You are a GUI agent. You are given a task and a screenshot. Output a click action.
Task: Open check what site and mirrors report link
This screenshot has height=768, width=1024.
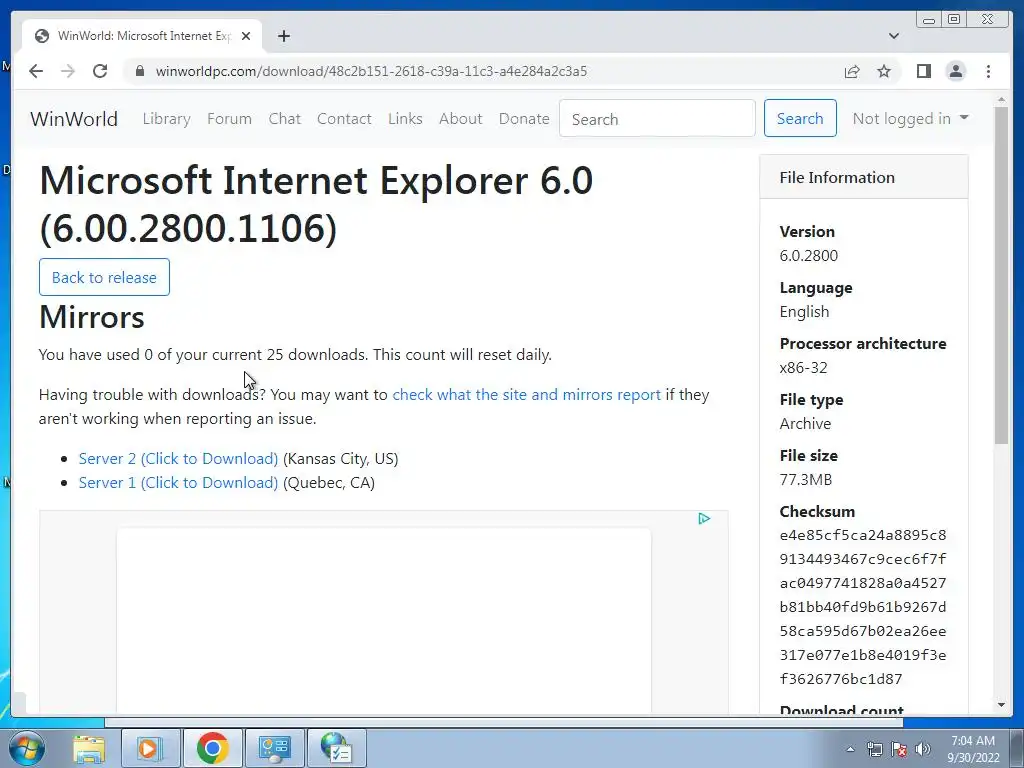point(526,394)
